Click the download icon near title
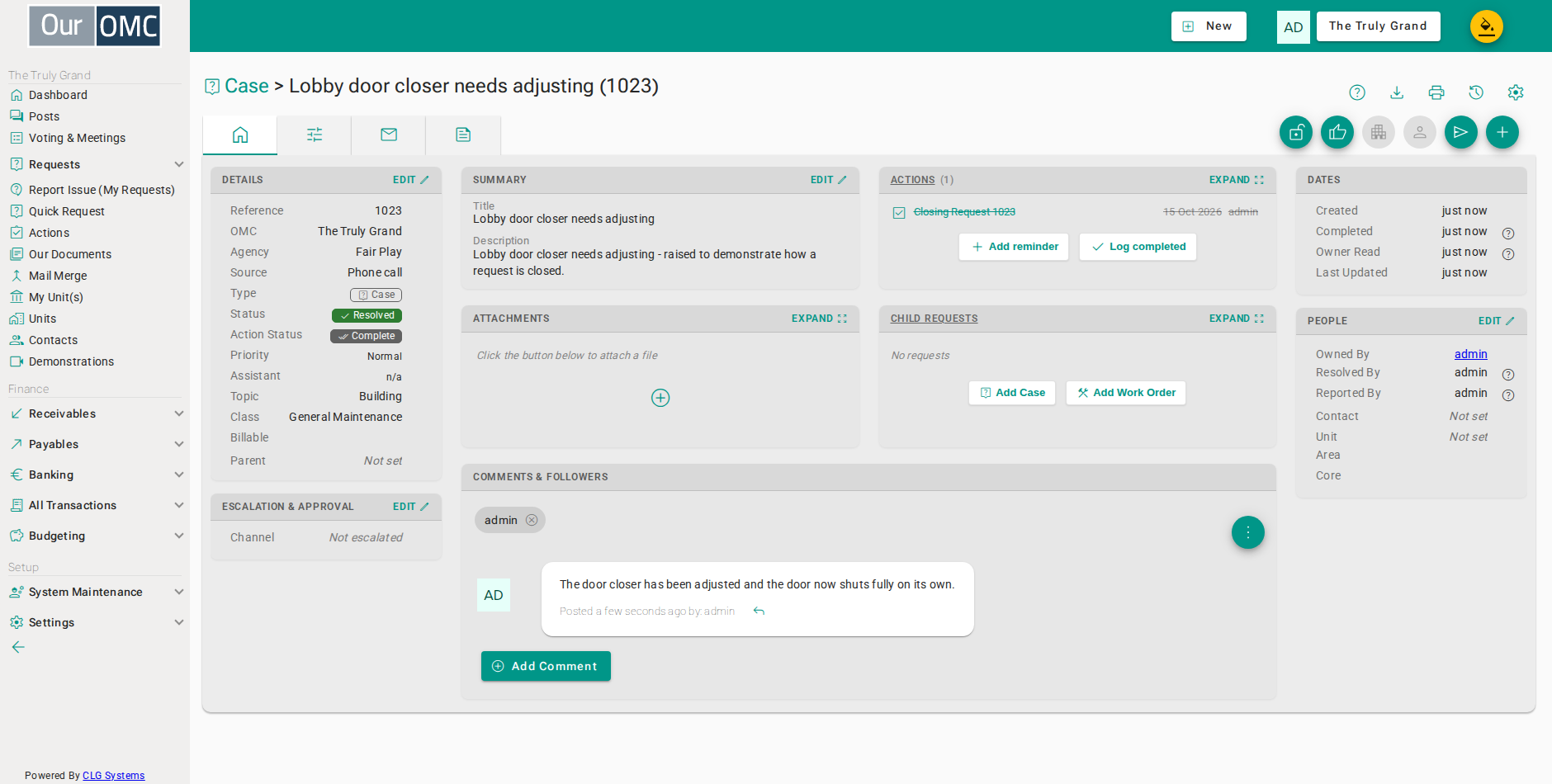 1397,92
